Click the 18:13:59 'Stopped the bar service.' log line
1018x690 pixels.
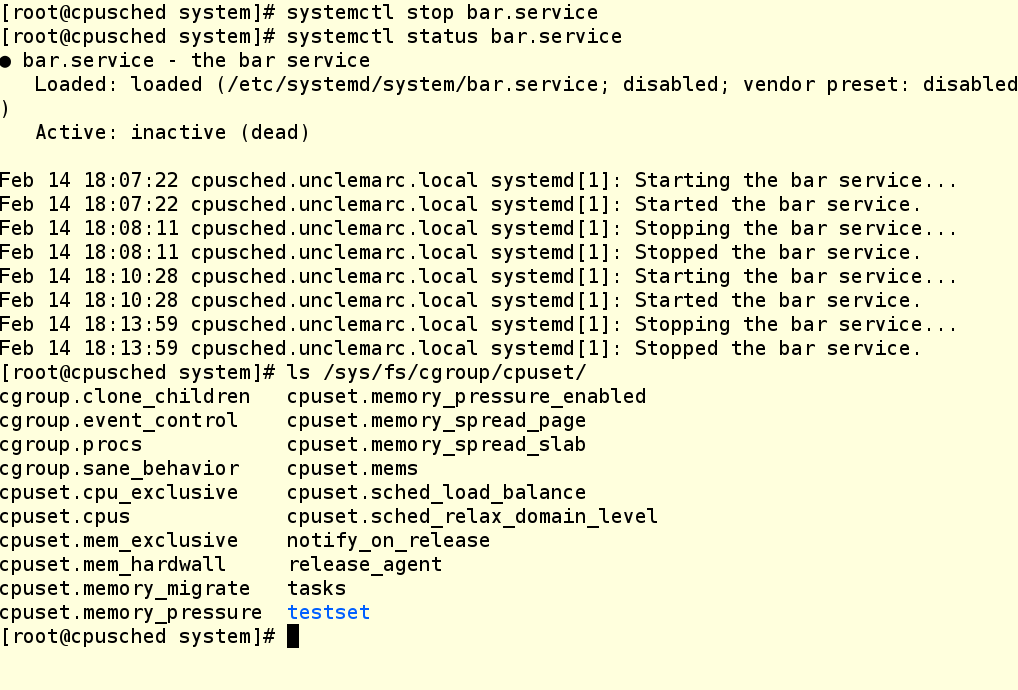tap(460, 349)
